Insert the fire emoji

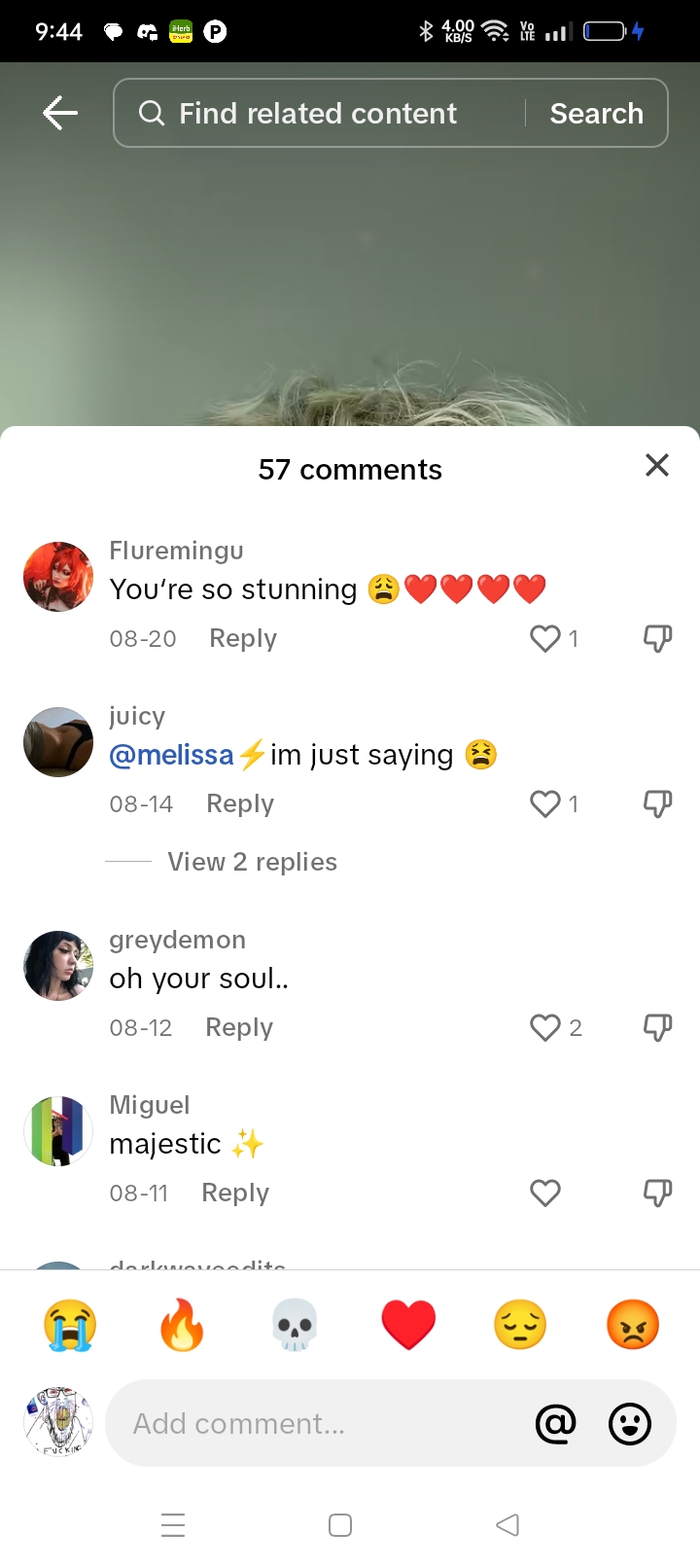[x=183, y=1325]
